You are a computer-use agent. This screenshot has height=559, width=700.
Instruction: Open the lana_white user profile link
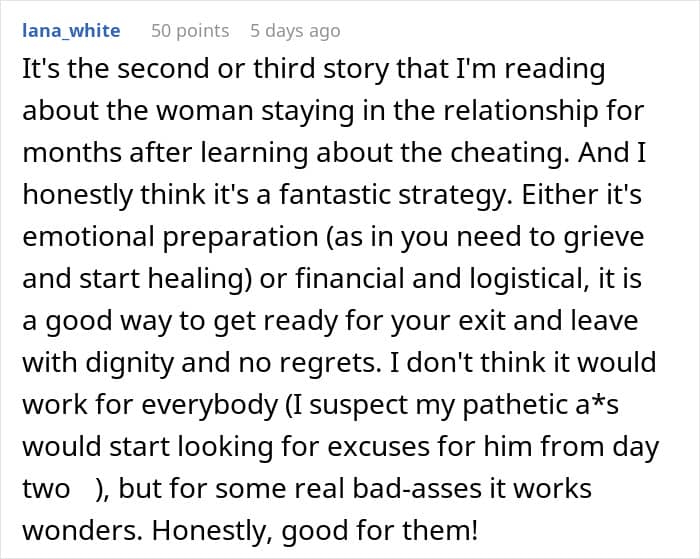(71, 31)
